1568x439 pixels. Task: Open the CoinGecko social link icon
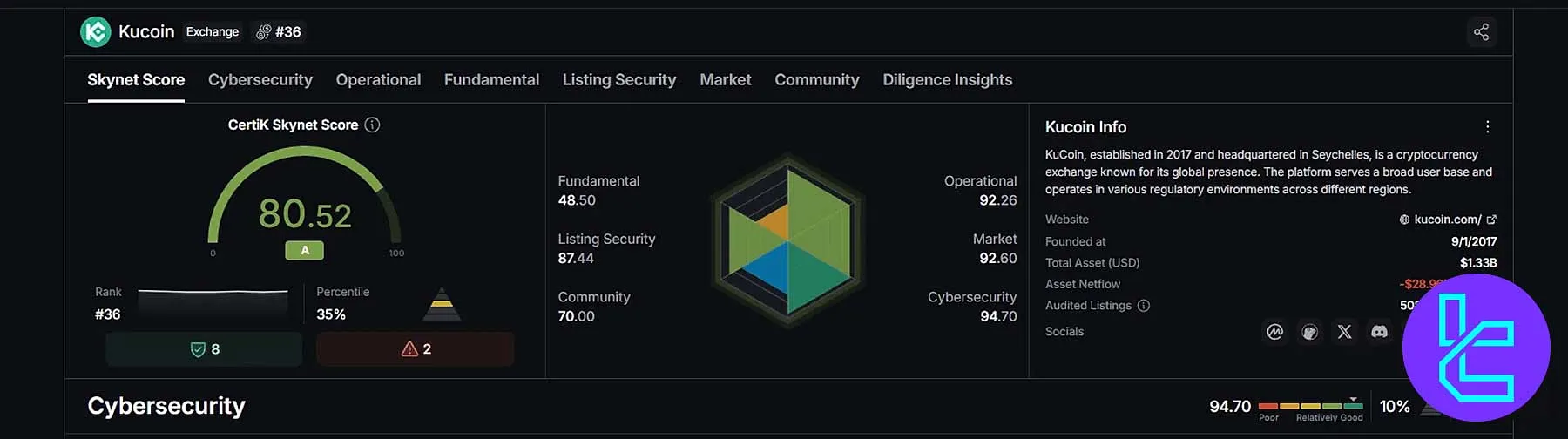1309,332
